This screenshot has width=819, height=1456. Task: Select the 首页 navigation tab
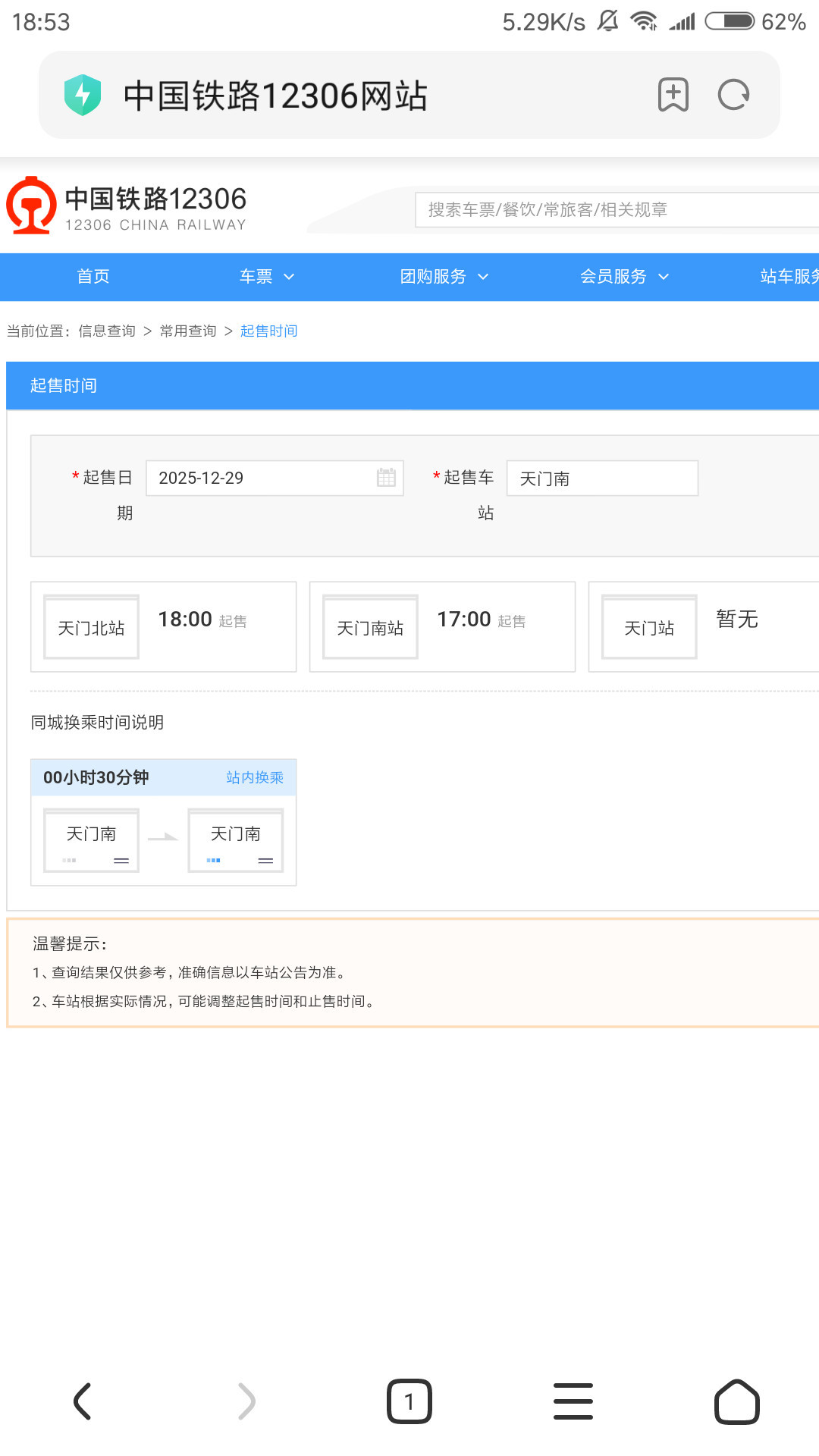(x=93, y=277)
